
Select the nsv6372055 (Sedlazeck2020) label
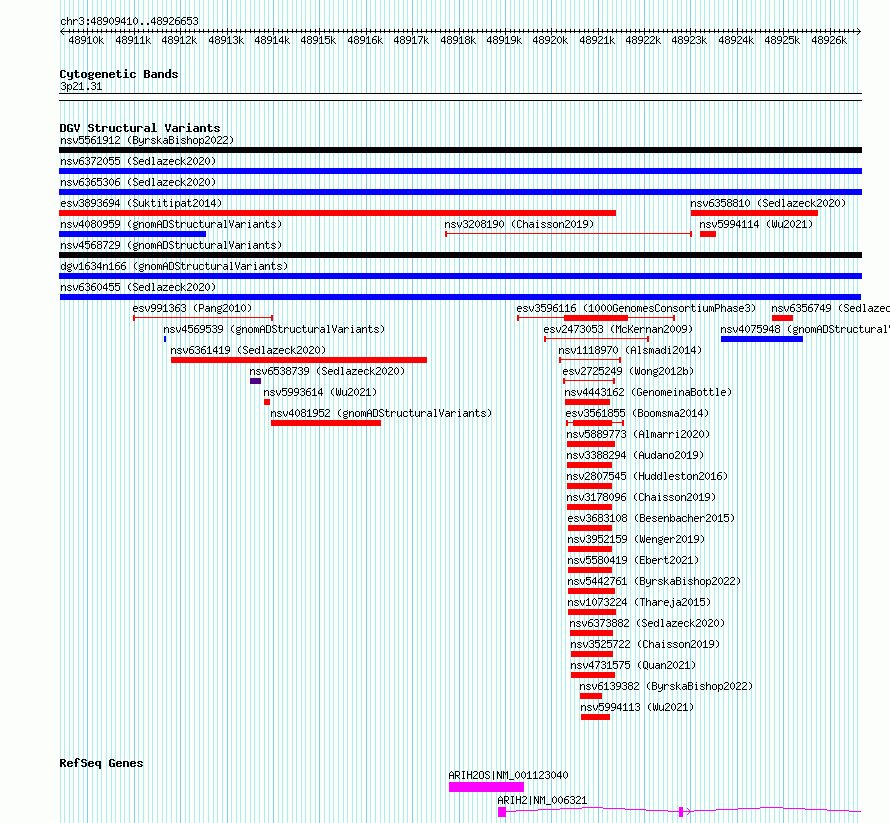(138, 161)
